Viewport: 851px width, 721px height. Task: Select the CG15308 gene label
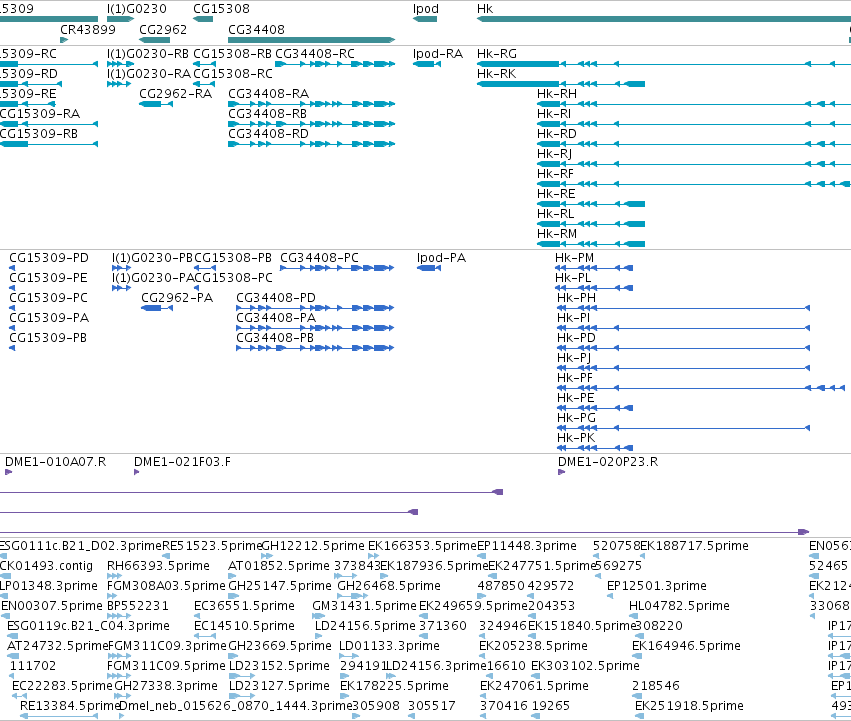click(221, 9)
